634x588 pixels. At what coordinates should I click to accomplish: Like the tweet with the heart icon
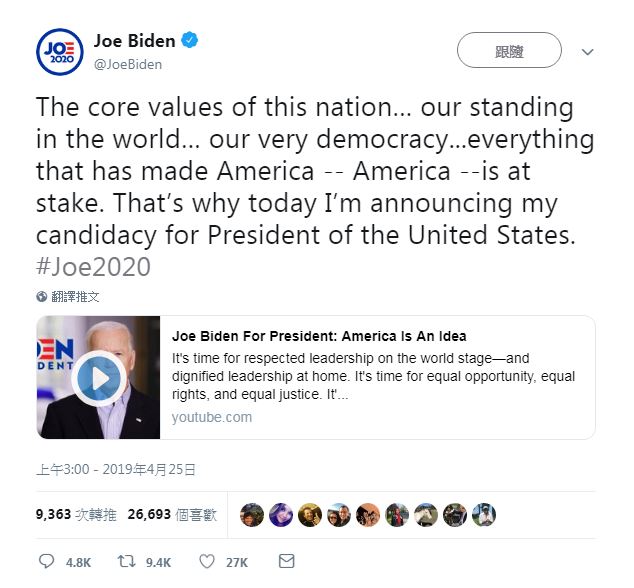pyautogui.click(x=207, y=561)
